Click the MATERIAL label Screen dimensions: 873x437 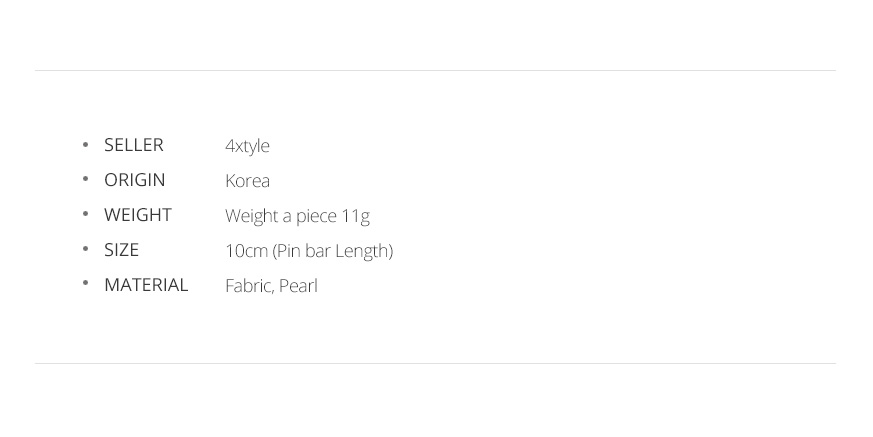pos(146,285)
